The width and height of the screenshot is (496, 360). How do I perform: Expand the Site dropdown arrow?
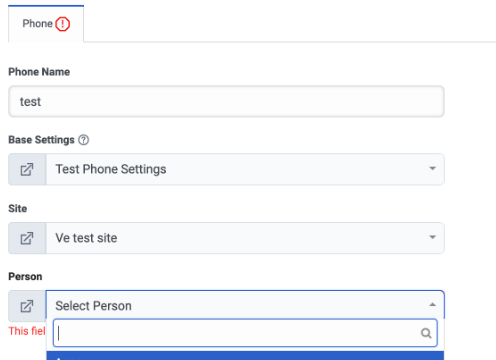click(432, 237)
